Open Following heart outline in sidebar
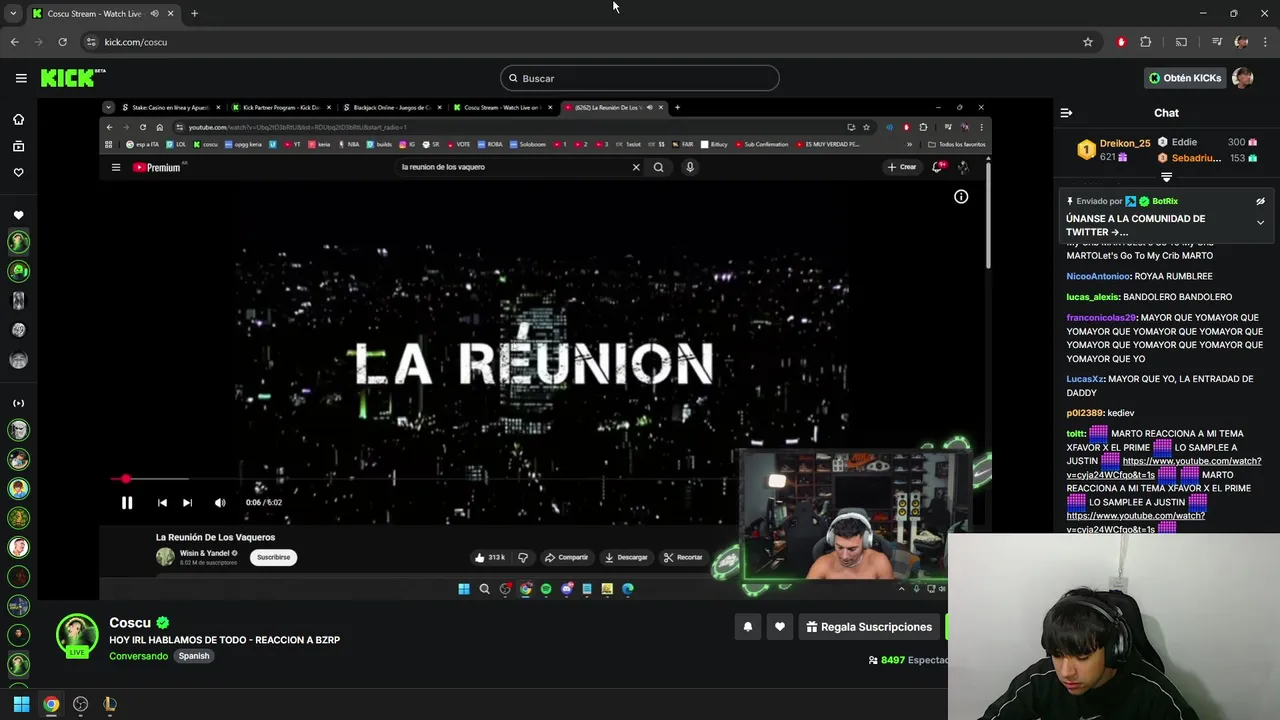 18,172
